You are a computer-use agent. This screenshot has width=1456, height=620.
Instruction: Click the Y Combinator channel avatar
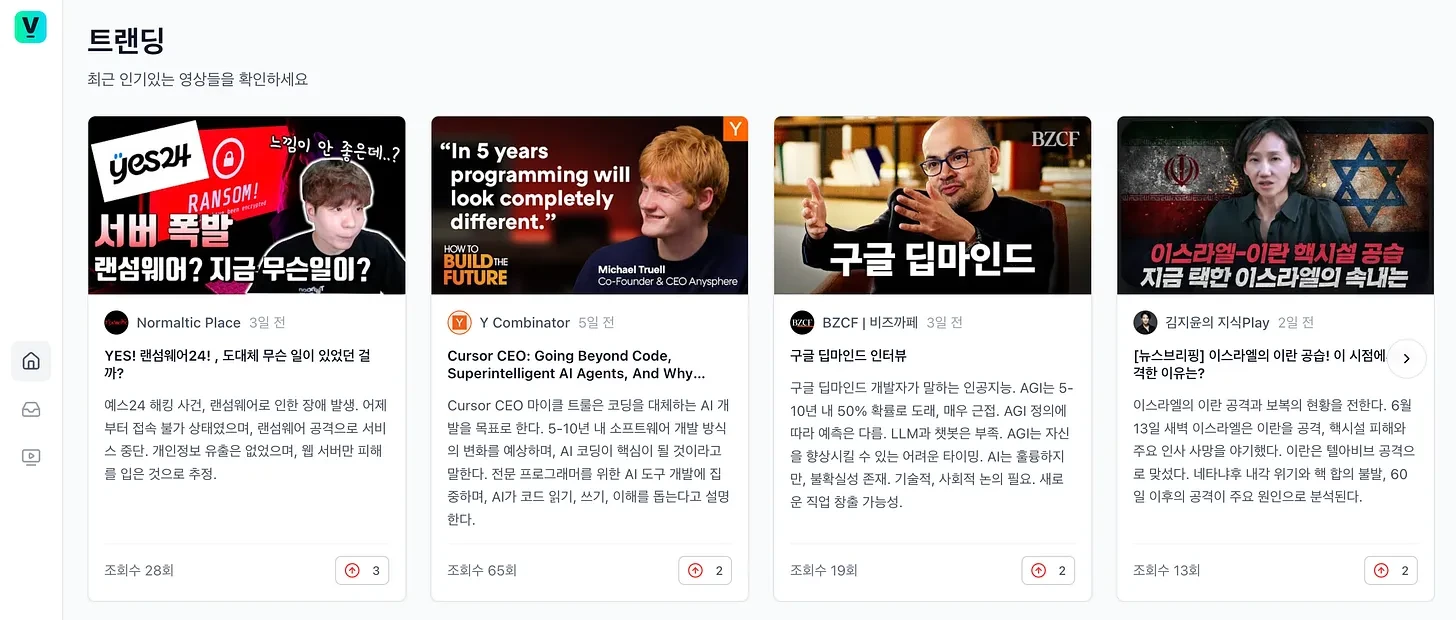[459, 322]
